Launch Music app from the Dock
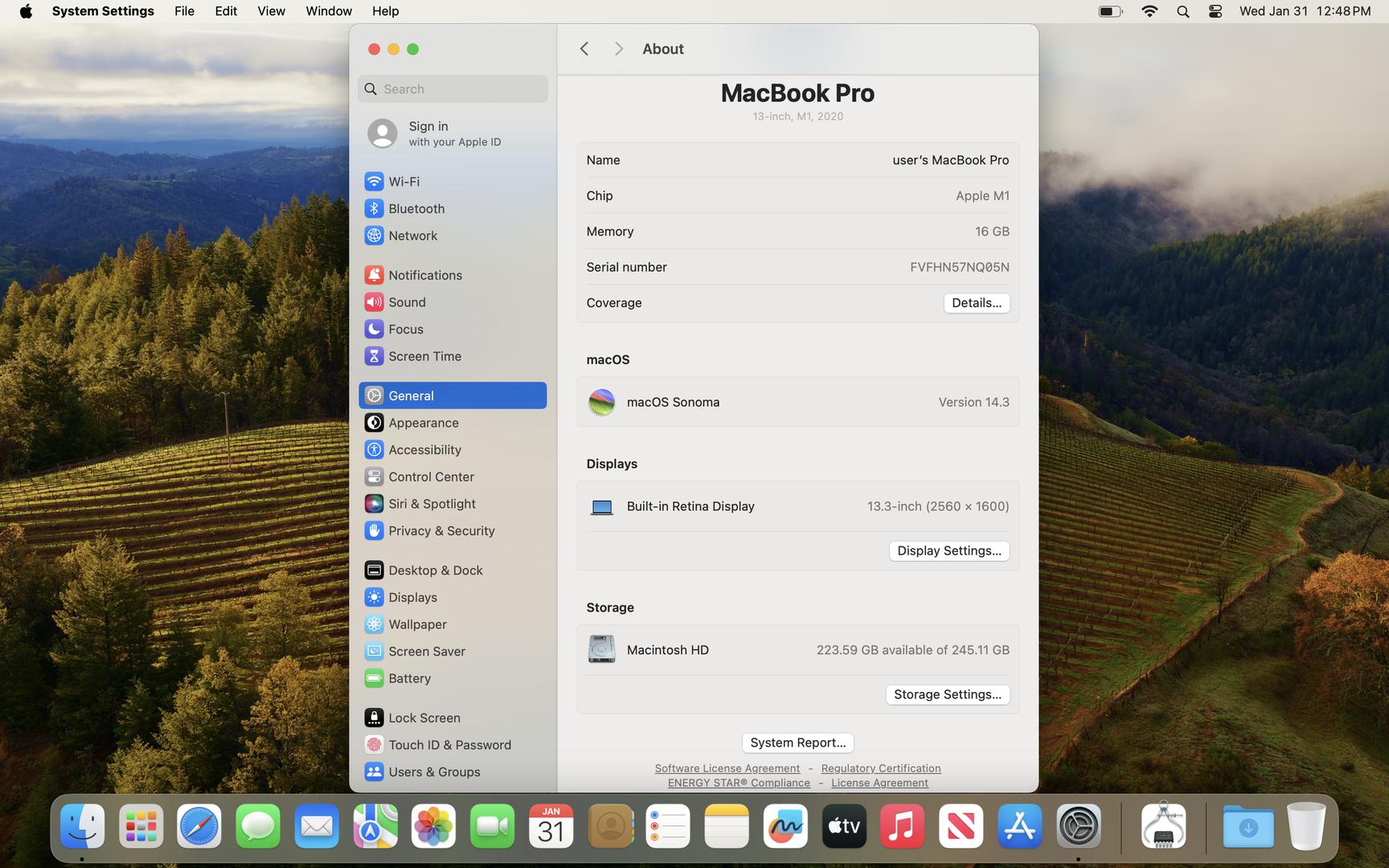Viewport: 1389px width, 868px height. [902, 826]
